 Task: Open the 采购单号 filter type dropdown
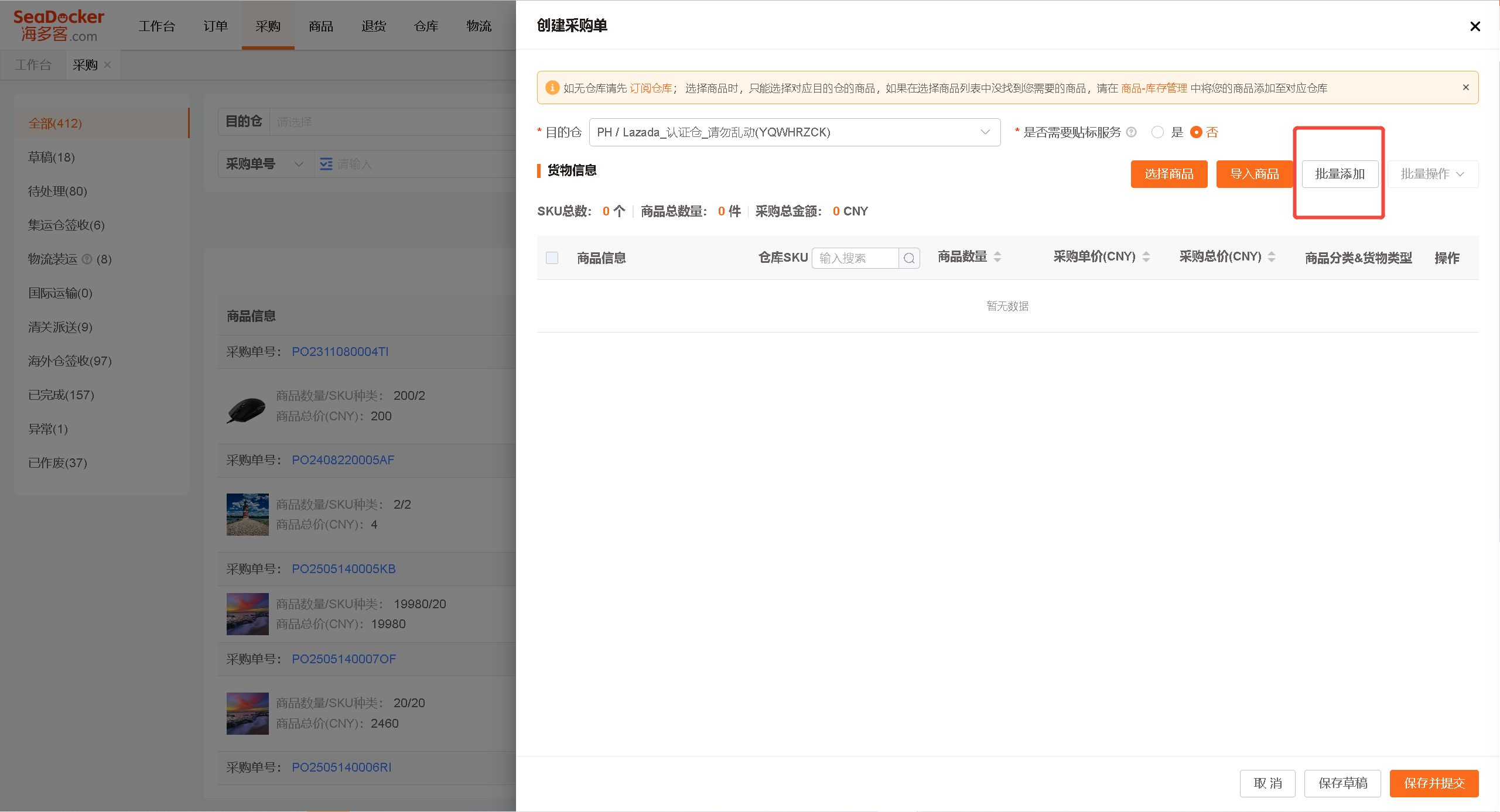click(x=265, y=164)
